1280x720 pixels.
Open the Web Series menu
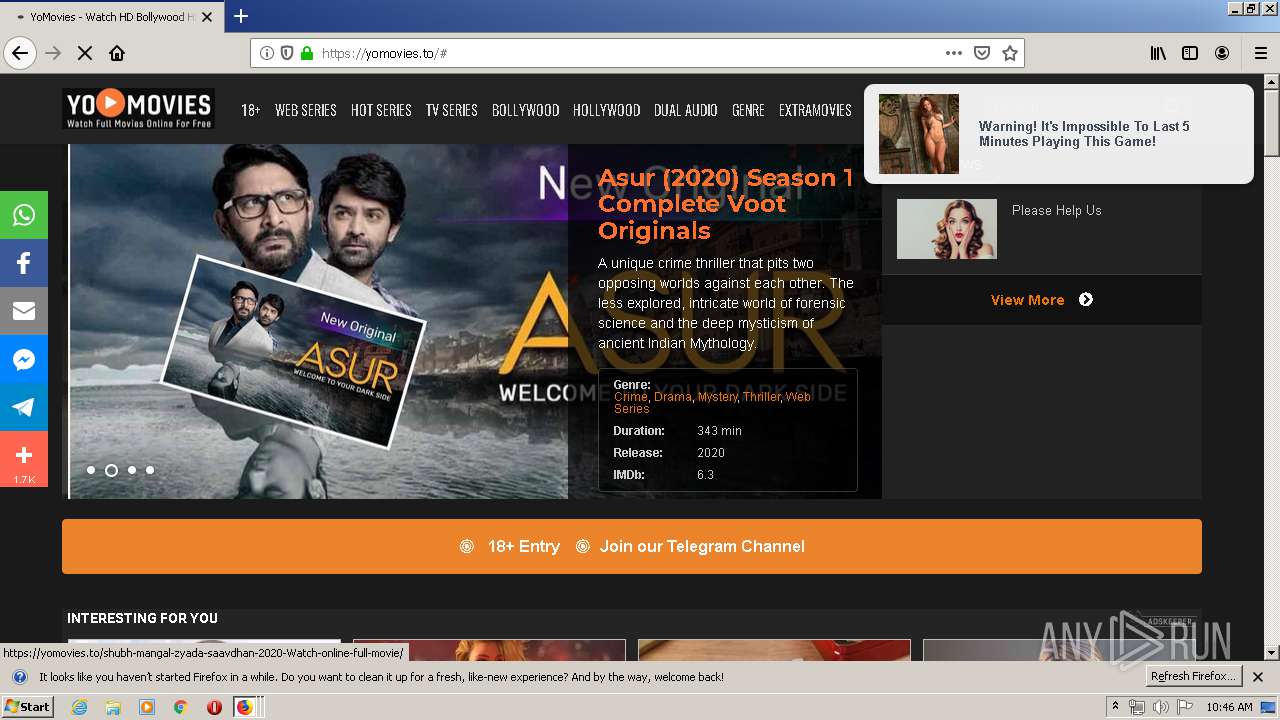point(306,110)
